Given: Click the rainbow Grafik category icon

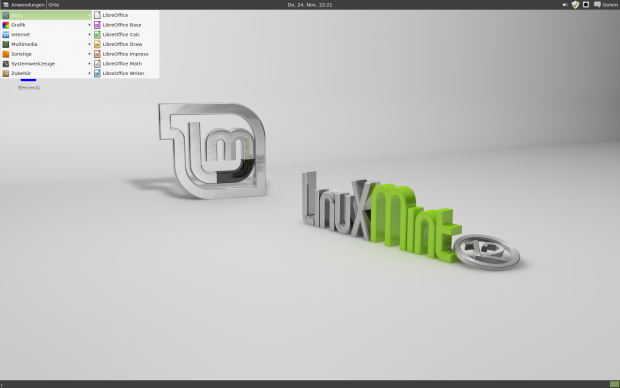Looking at the screenshot, I should (6, 25).
